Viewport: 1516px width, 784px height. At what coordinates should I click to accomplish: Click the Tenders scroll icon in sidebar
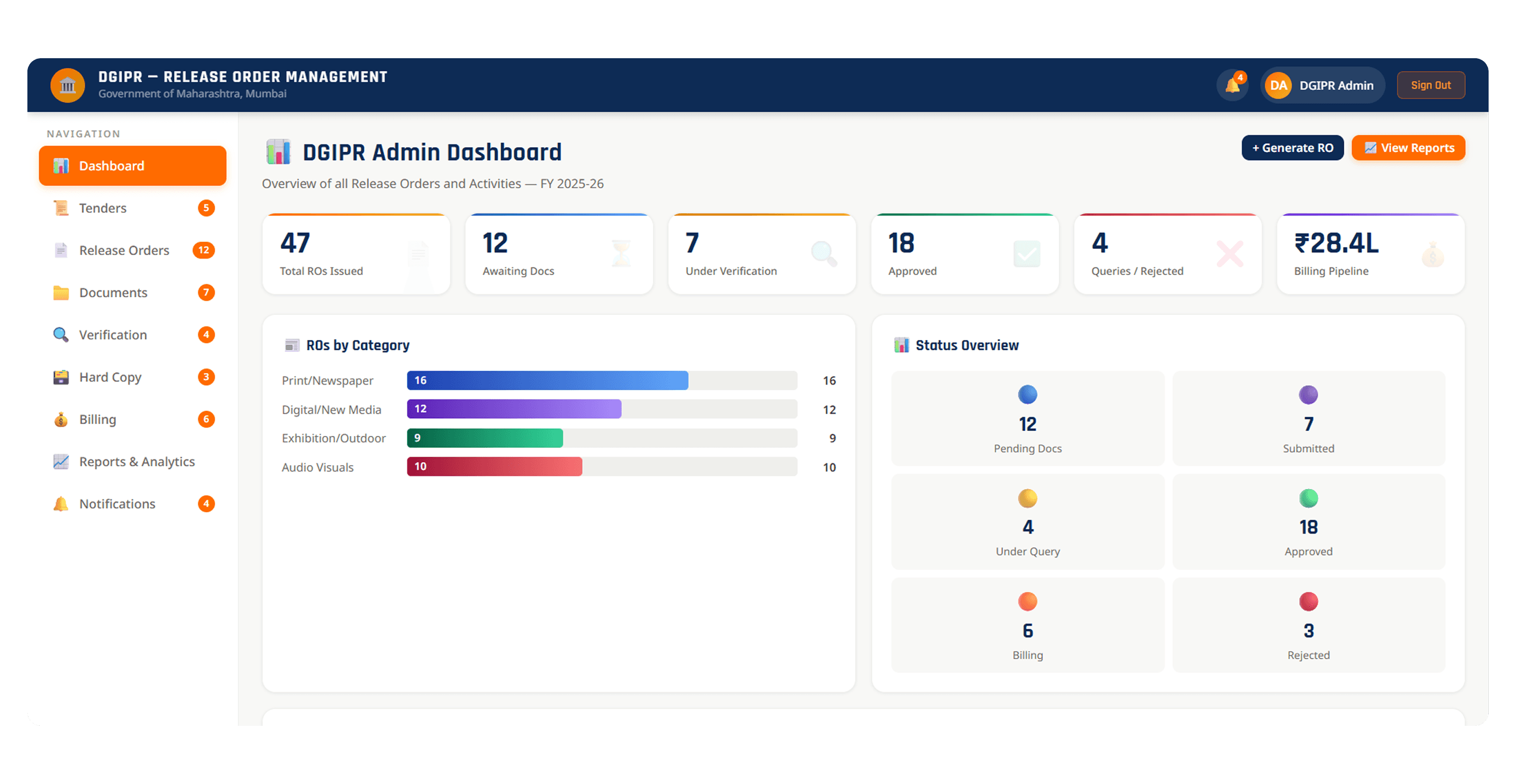61,208
